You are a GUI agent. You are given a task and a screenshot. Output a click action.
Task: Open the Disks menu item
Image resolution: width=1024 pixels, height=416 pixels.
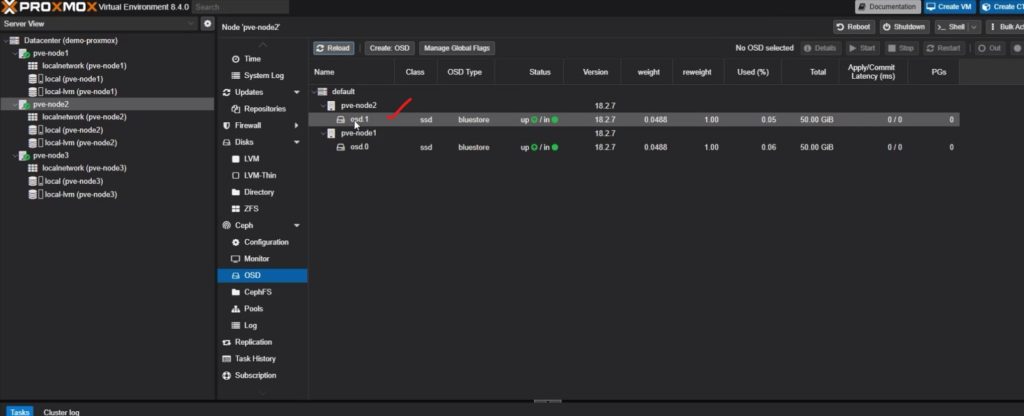[x=244, y=142]
